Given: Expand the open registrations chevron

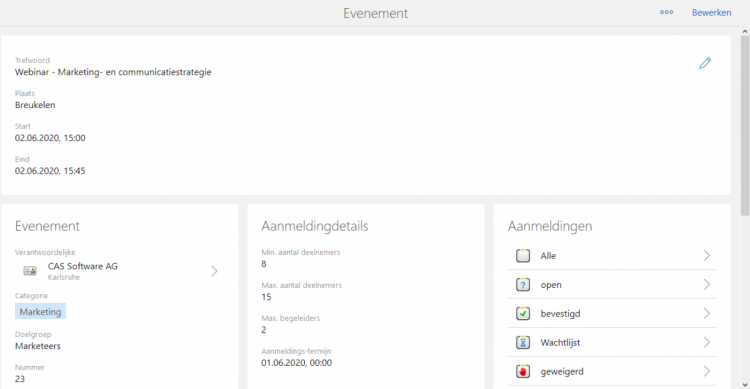Looking at the screenshot, I should click(x=706, y=285).
